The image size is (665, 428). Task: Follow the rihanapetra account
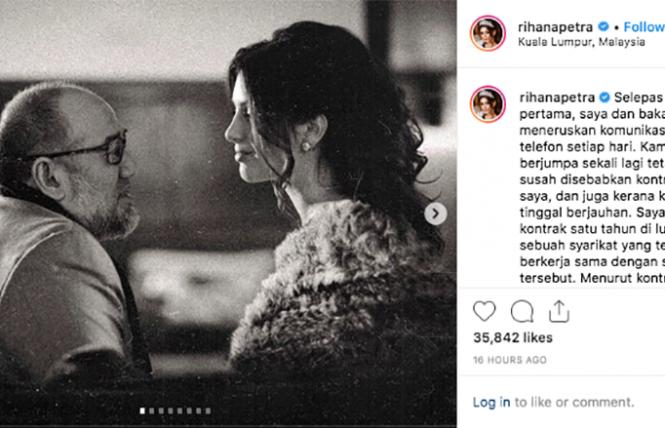point(641,26)
